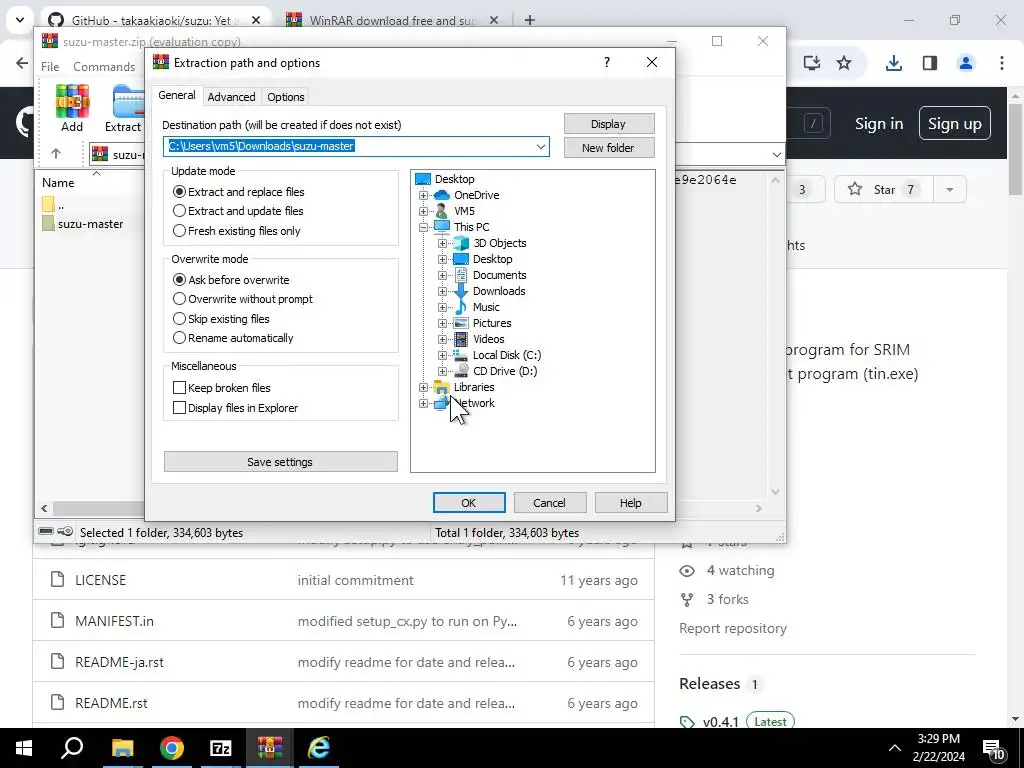Viewport: 1024px width, 768px height.
Task: Expand the VM5 tree node
Action: point(423,211)
